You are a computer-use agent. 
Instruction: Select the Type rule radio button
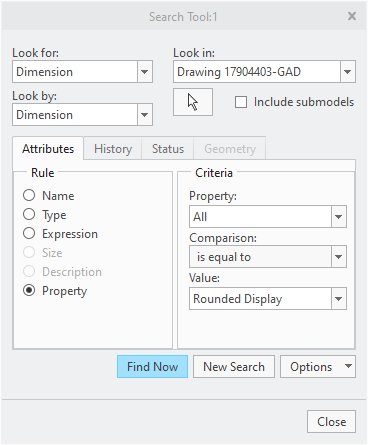29,214
